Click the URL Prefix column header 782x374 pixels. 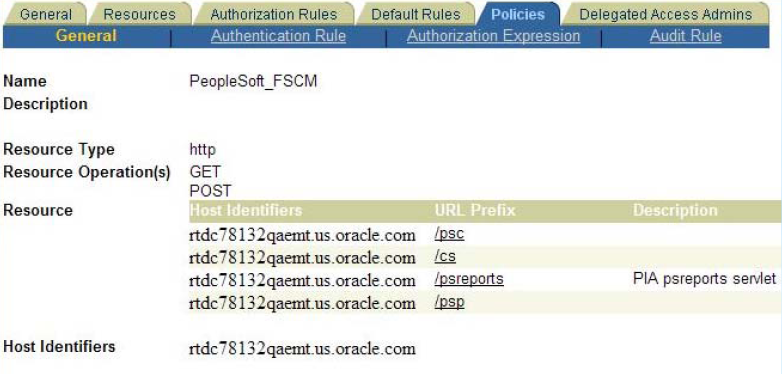click(475, 210)
